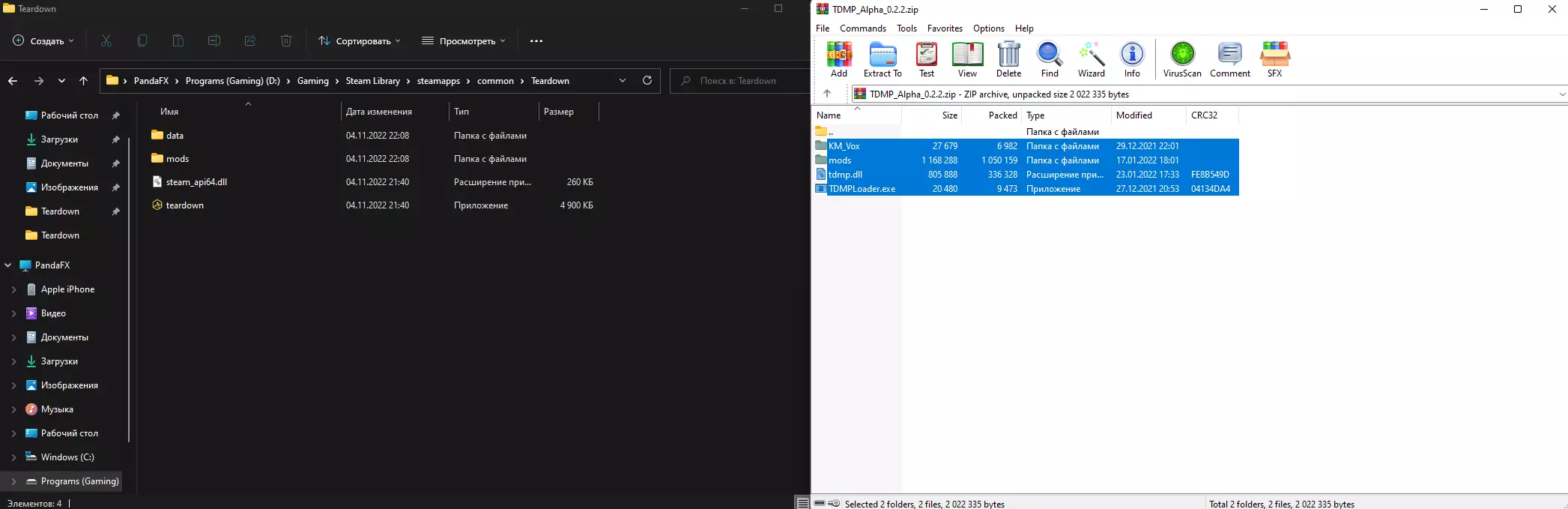The width and height of the screenshot is (1568, 509).
Task: Expand the Музыка tree node
Action: 13,409
